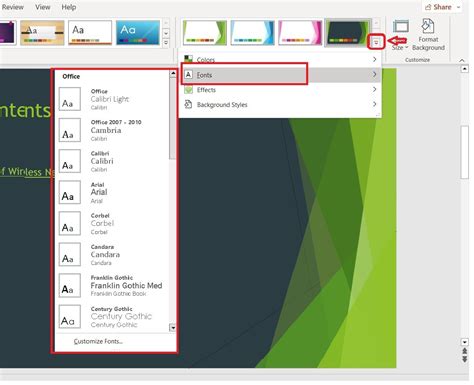Click the font list scroll-down arrow
Image resolution: width=474 pixels, height=385 pixels.
pos(173,328)
